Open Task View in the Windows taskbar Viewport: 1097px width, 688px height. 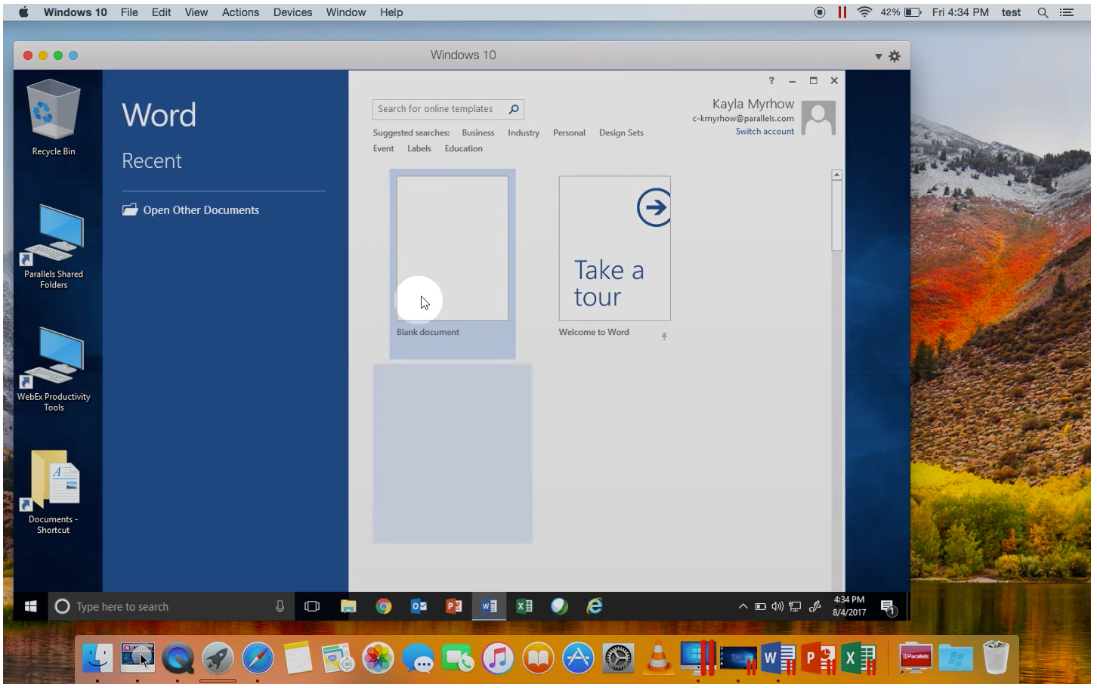312,606
